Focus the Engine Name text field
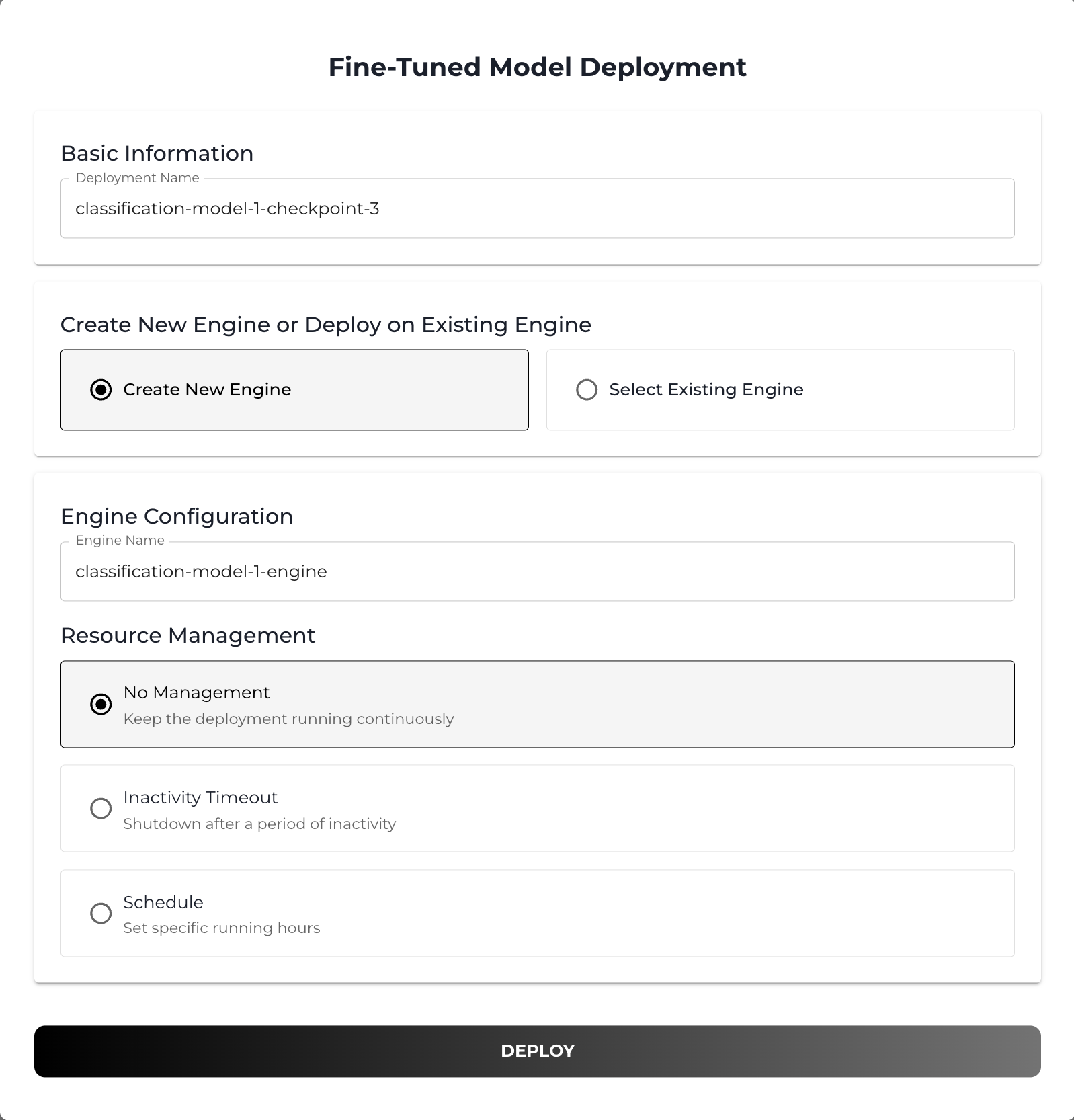The width and height of the screenshot is (1074, 1120). [537, 571]
